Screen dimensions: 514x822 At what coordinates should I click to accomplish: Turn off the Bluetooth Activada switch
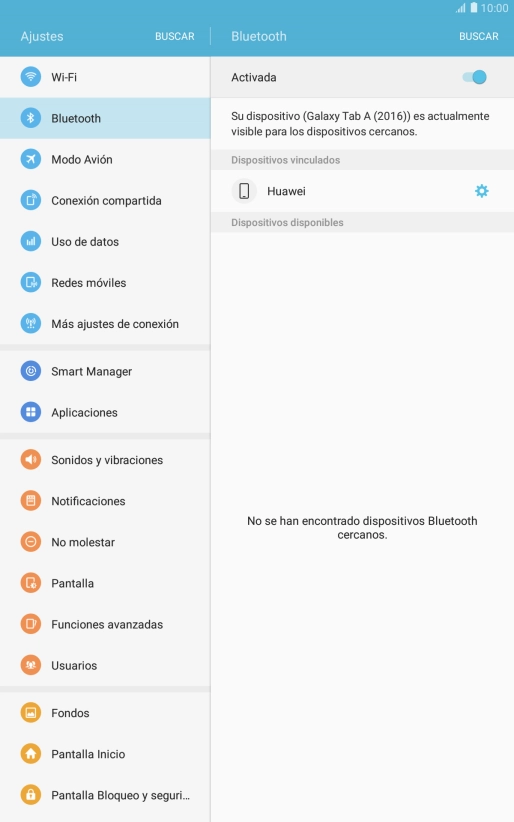tap(475, 78)
